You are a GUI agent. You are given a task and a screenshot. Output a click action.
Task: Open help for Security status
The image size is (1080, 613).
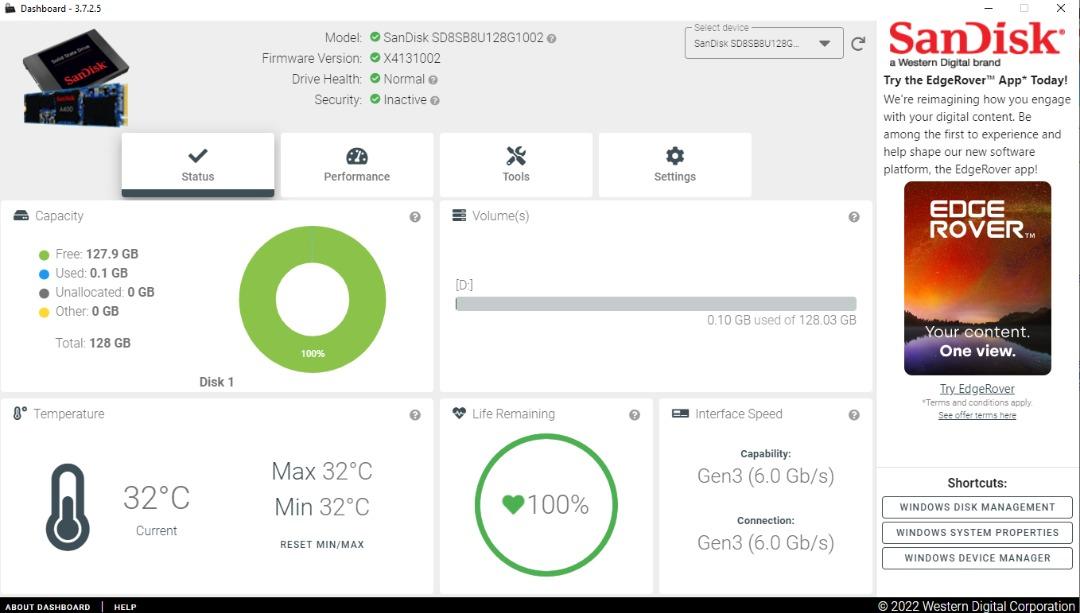(435, 101)
